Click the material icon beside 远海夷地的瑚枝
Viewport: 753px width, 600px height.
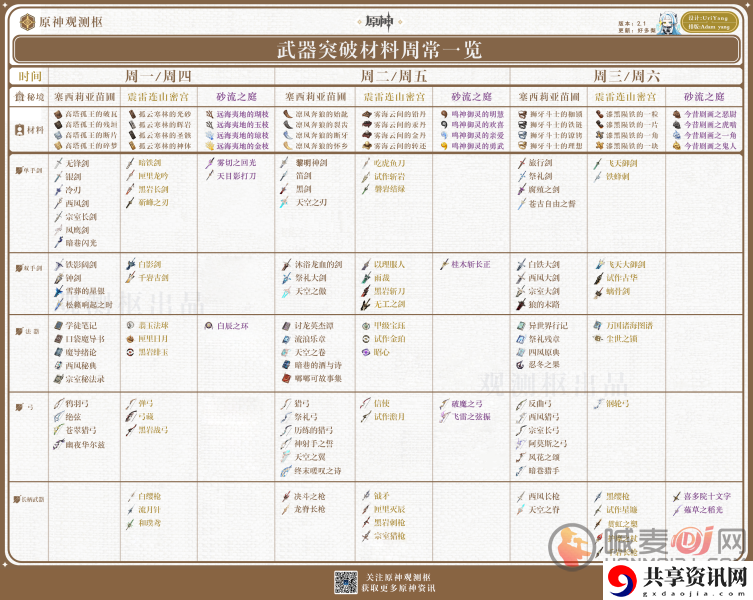pyautogui.click(x=209, y=114)
